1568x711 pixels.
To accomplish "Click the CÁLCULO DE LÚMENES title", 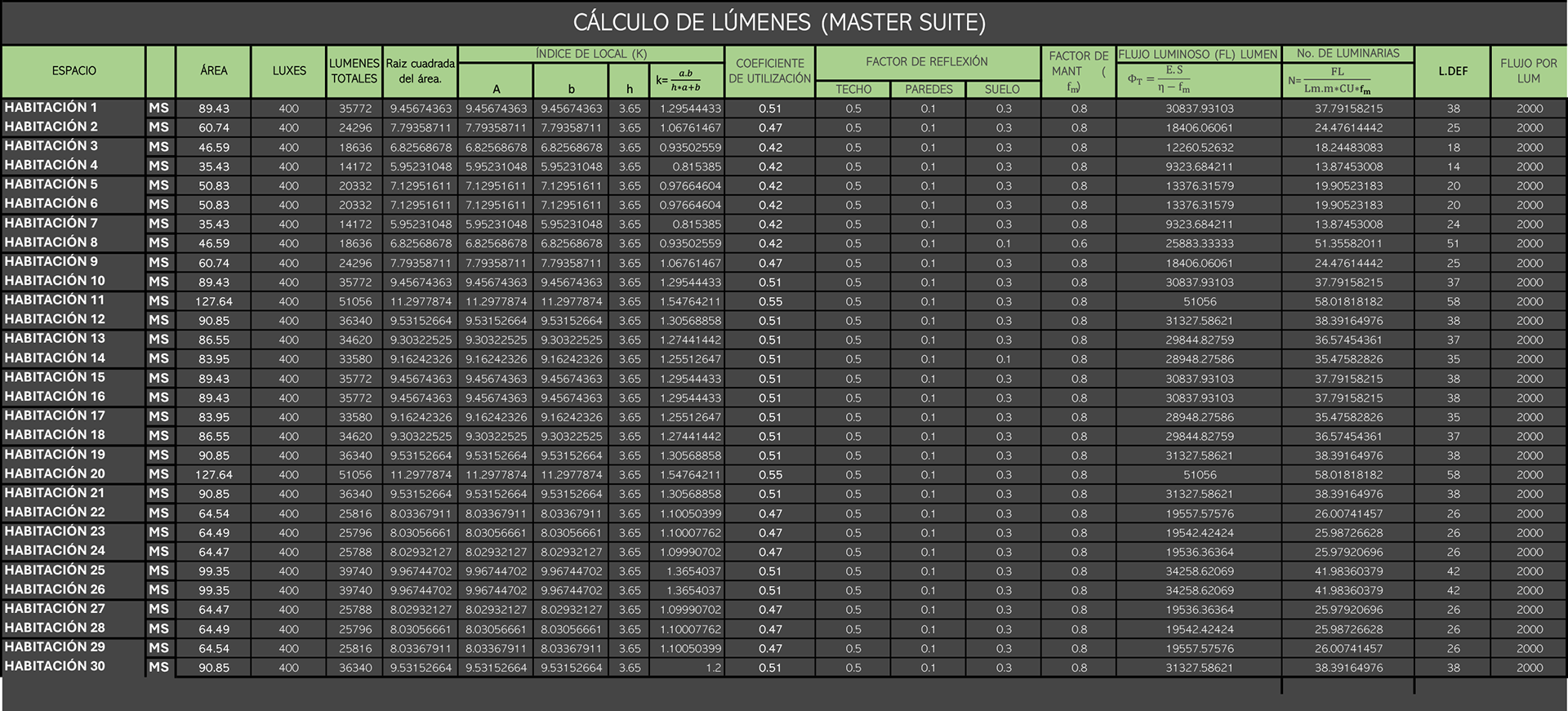I will tap(779, 22).
